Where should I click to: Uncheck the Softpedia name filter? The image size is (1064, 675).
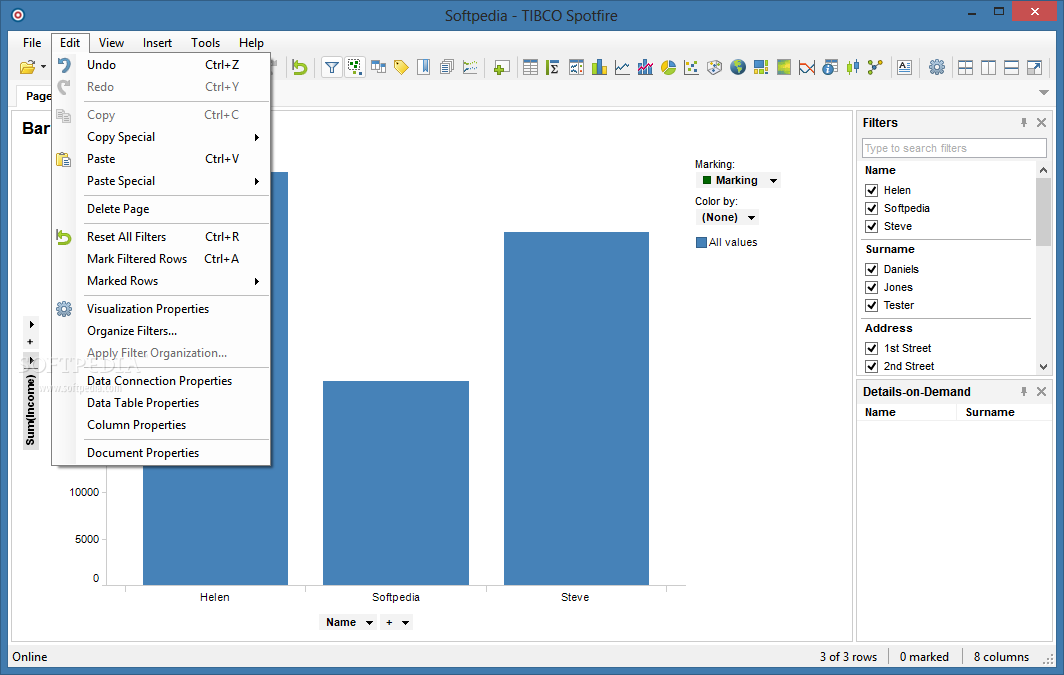(872, 208)
